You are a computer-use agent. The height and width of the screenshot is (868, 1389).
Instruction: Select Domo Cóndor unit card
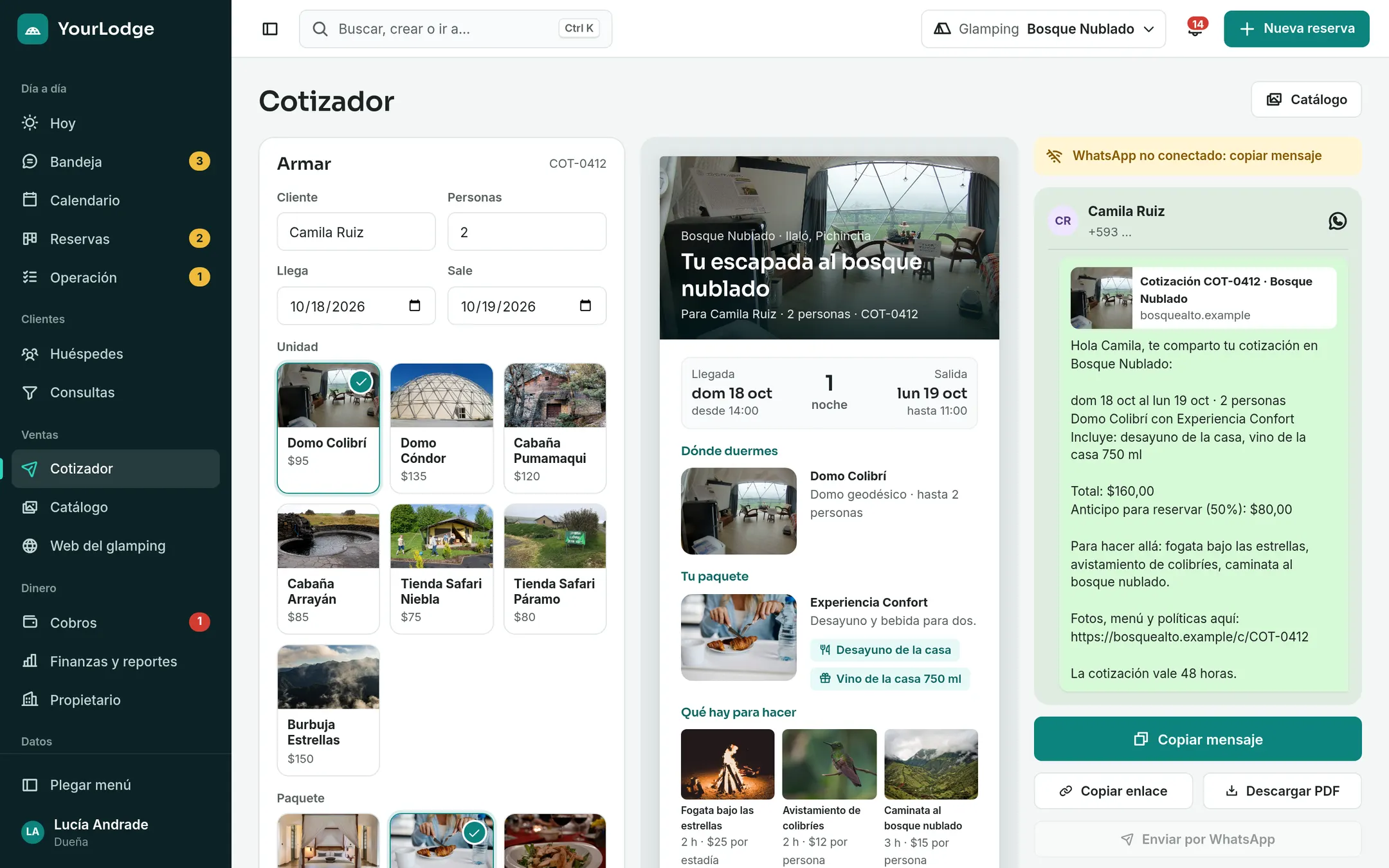tap(442, 428)
